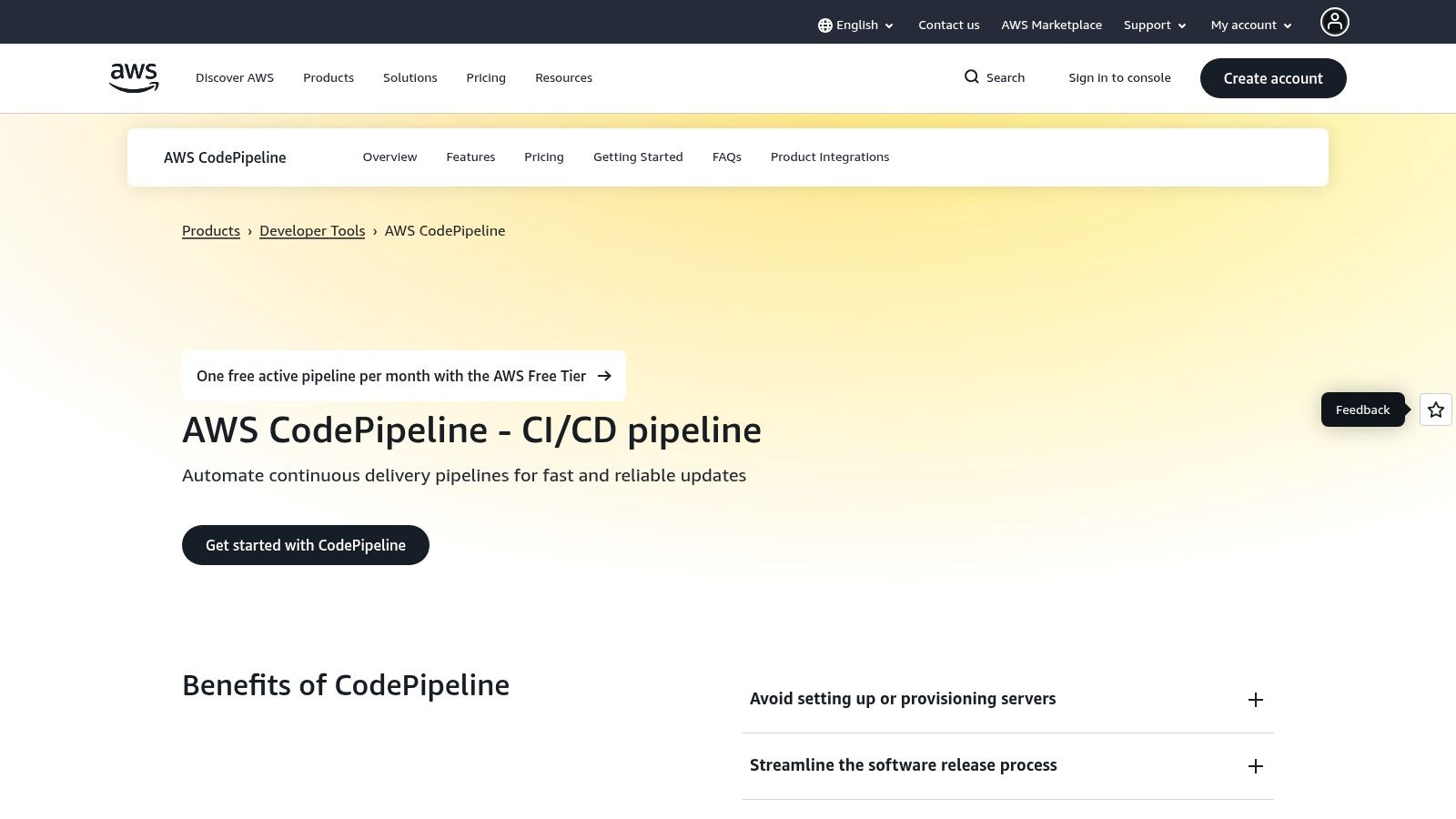Click the Benefits of CodePipeline heading
This screenshot has height=819, width=1456.
(x=346, y=685)
